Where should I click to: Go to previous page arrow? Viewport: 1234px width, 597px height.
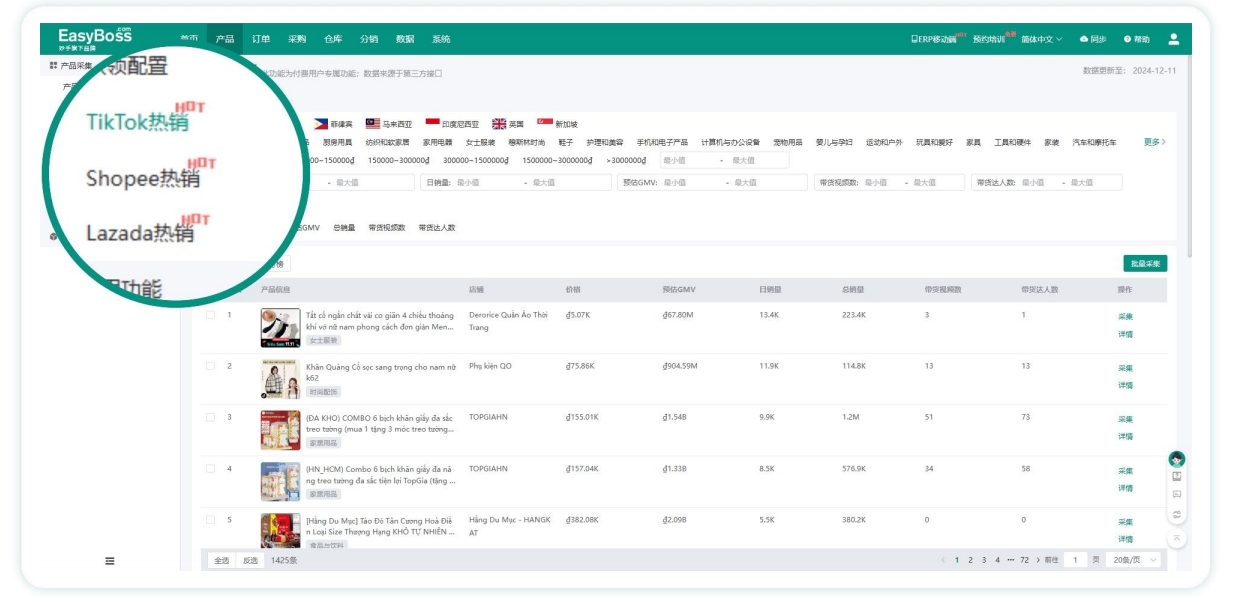pyautogui.click(x=943, y=560)
